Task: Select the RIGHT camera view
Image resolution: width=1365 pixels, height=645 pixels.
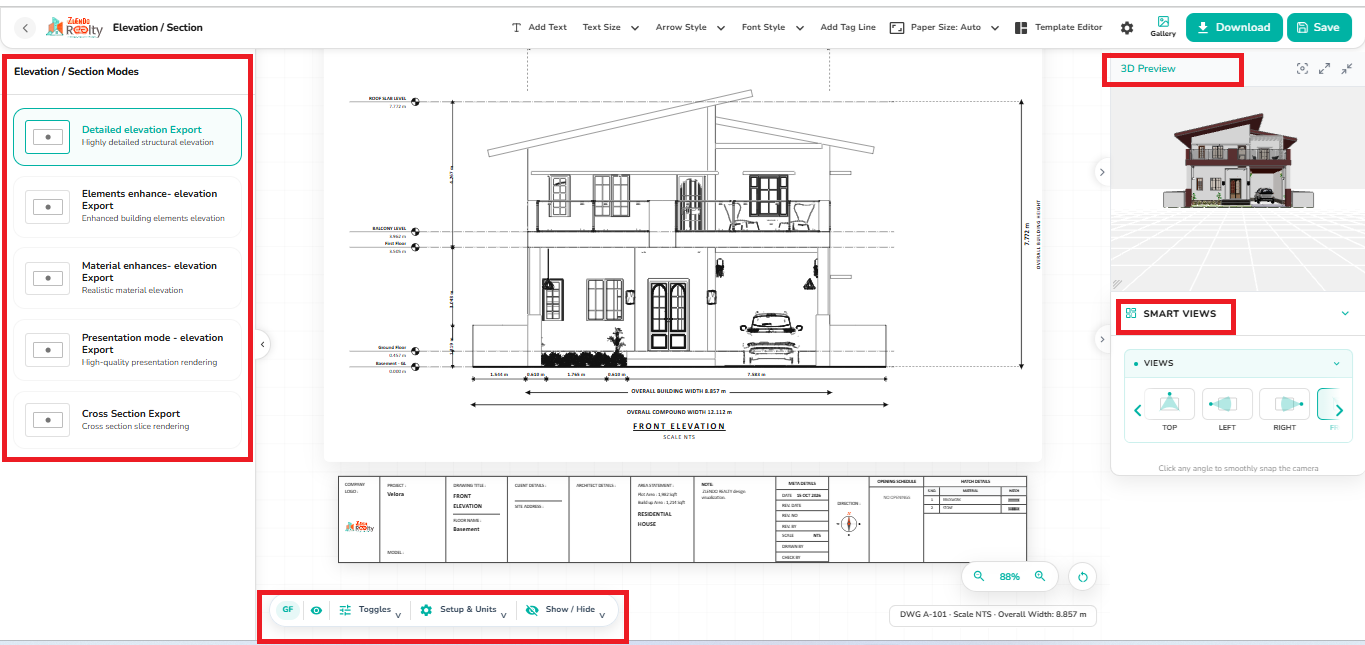Action: 1284,410
